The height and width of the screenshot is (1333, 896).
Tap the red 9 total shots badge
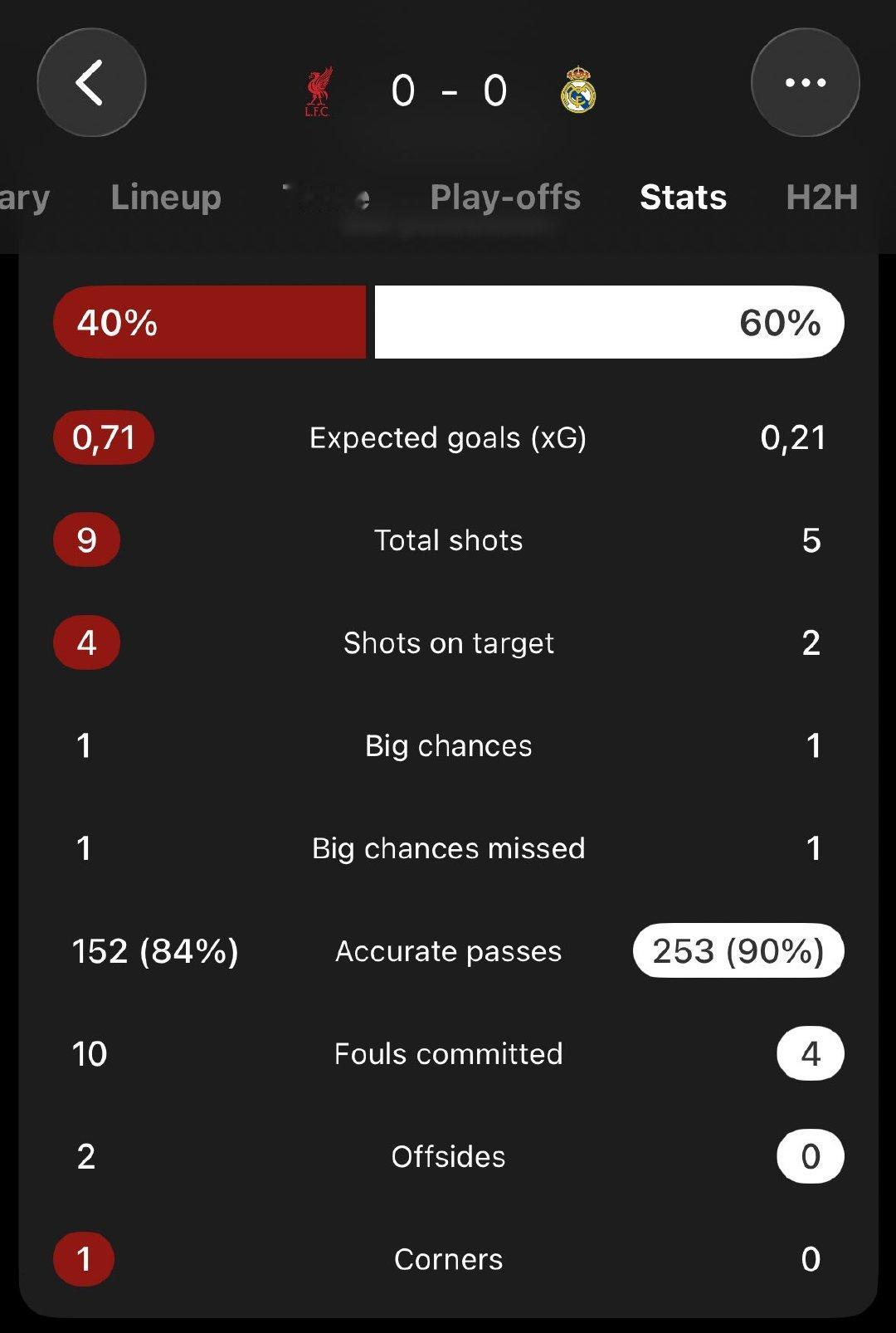tap(86, 540)
